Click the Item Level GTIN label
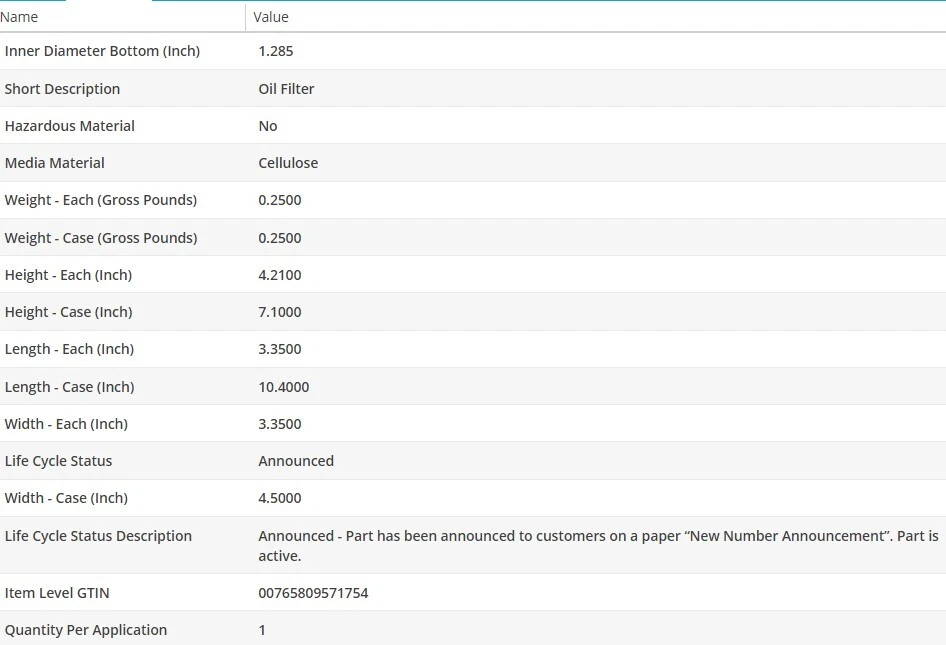 tap(57, 593)
